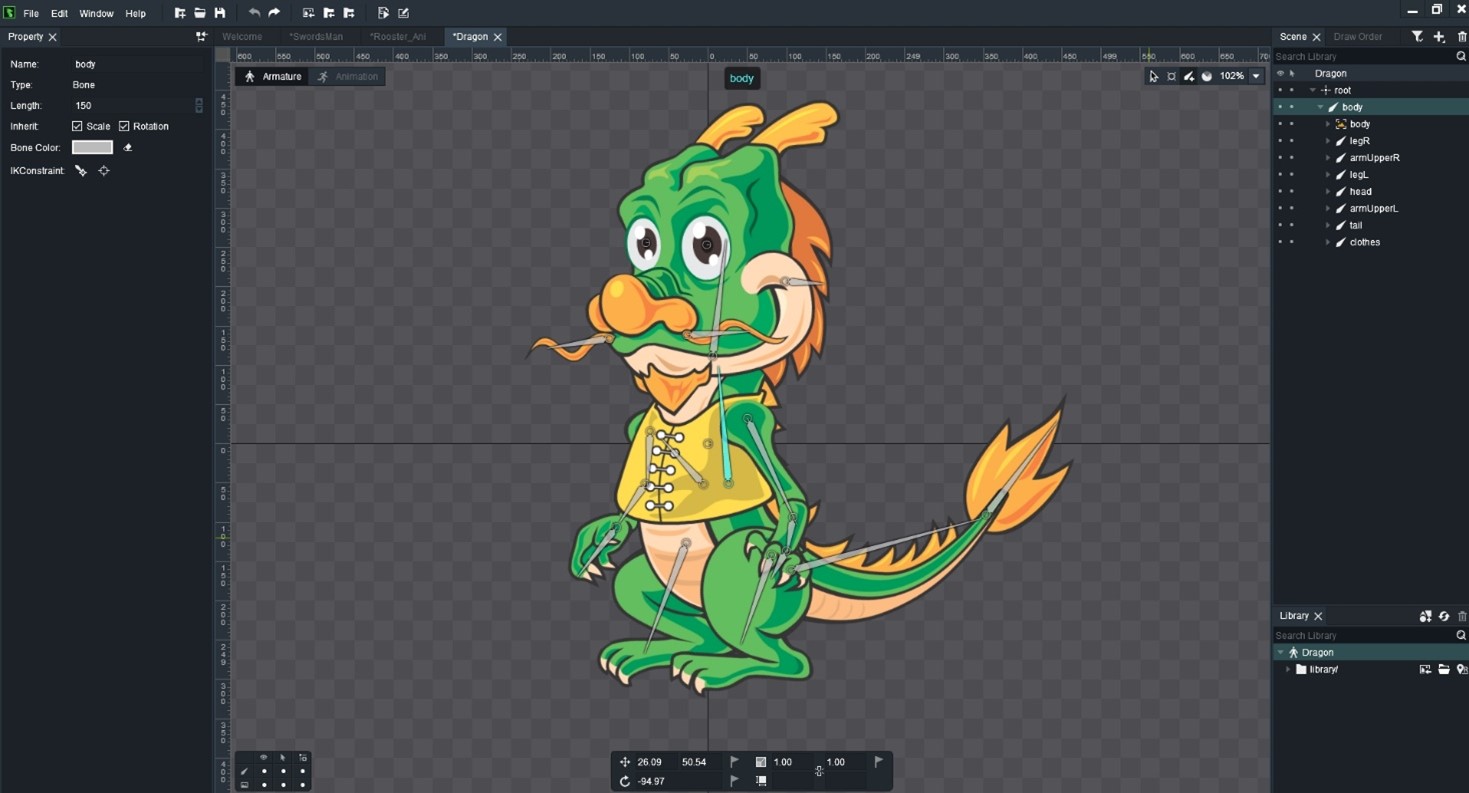Image resolution: width=1469 pixels, height=793 pixels.
Task: Click the position key flag icon
Action: click(734, 762)
